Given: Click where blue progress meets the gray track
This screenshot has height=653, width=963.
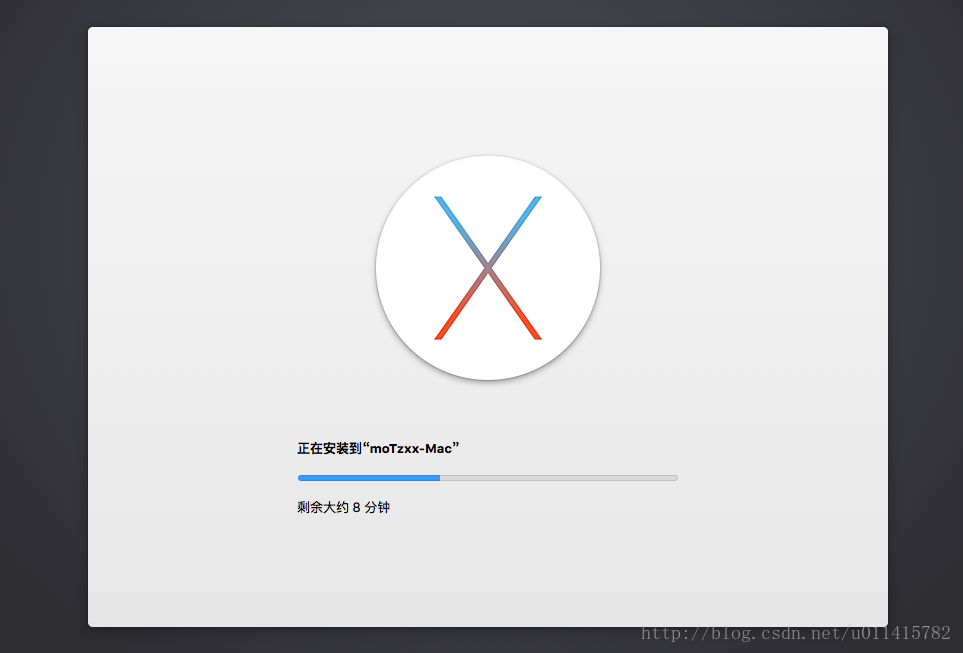Looking at the screenshot, I should 440,478.
